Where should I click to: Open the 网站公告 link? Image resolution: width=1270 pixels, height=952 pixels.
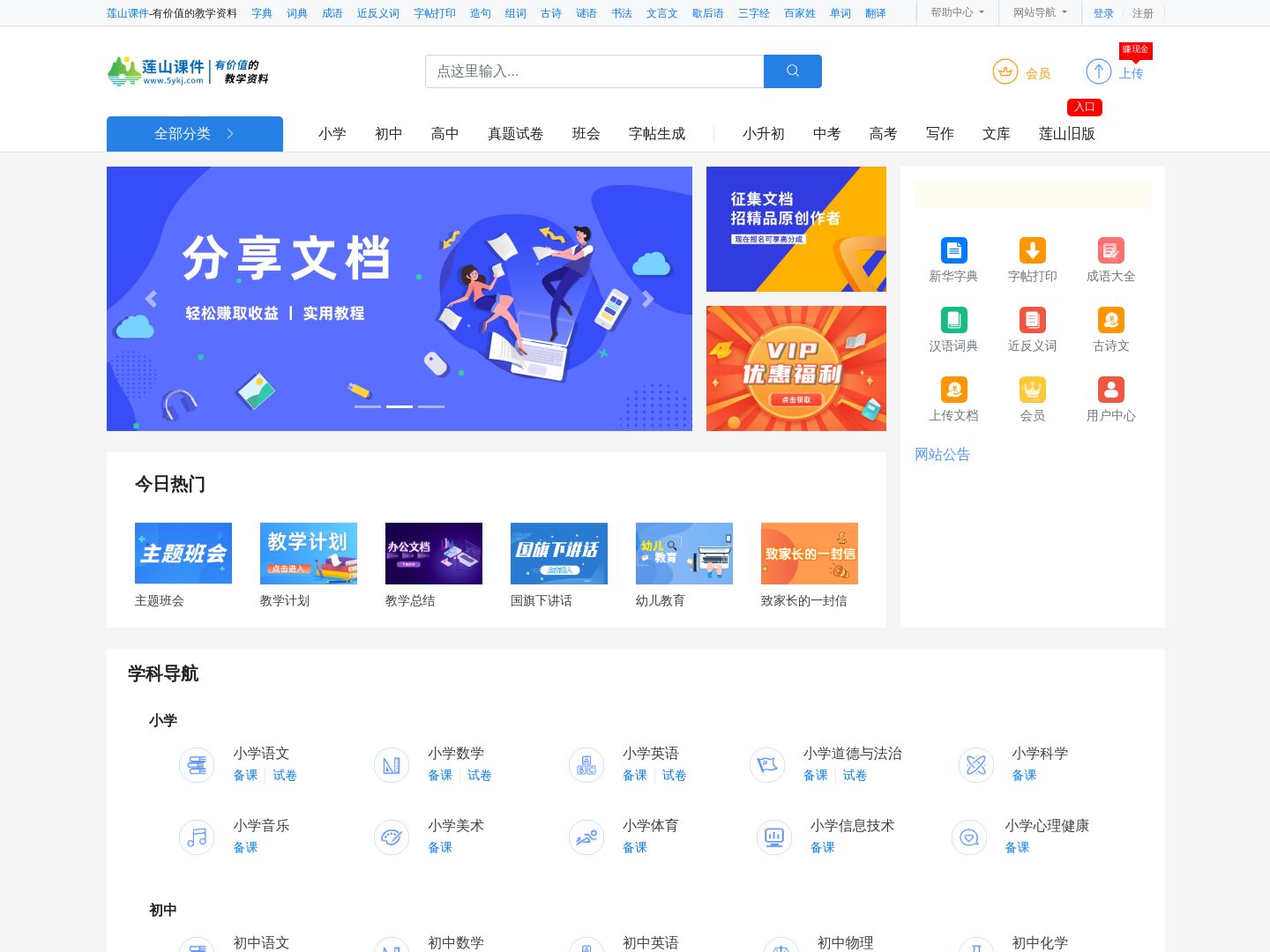[x=943, y=455]
